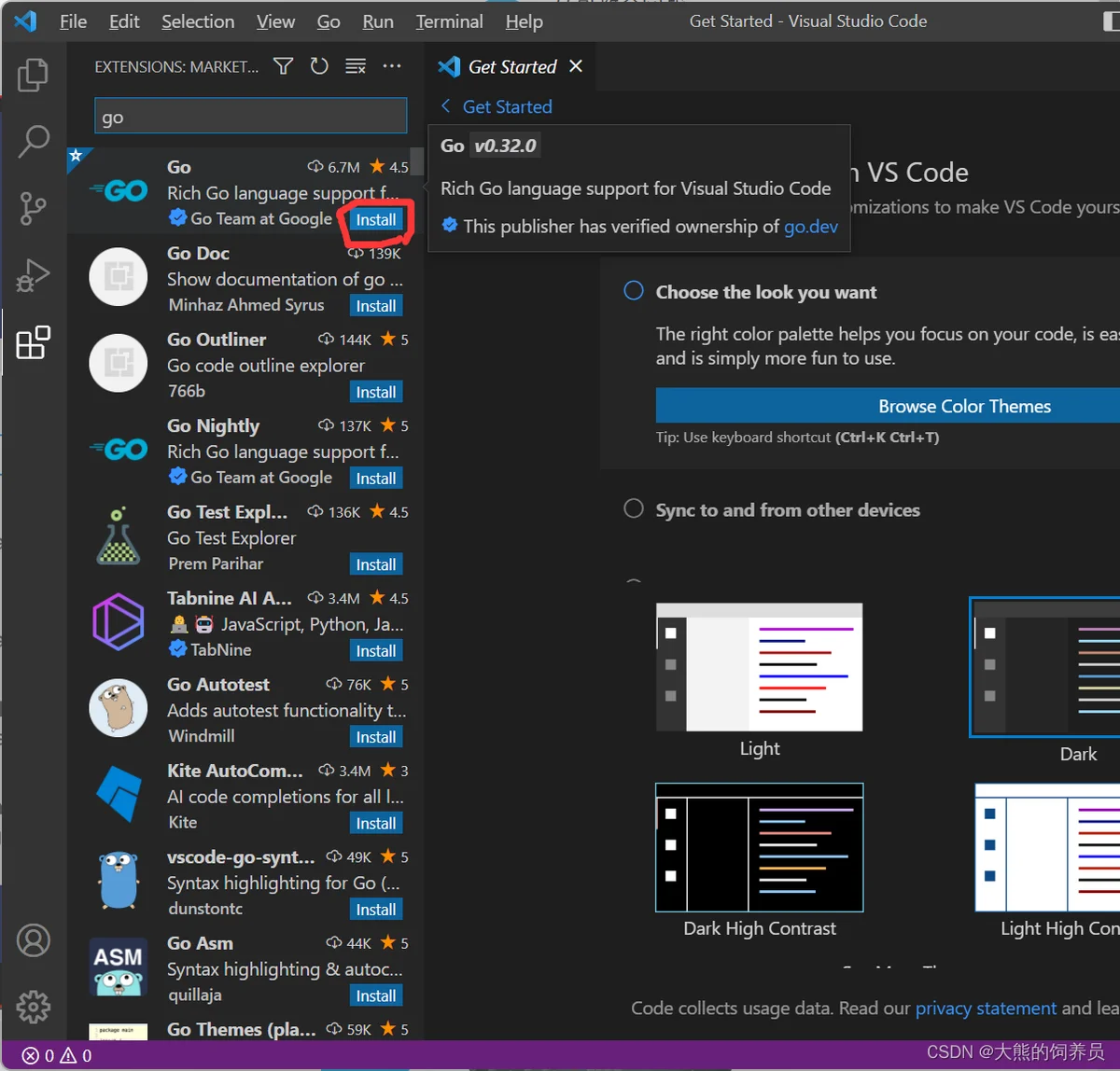Install the Go Doc extension
This screenshot has height=1071, width=1120.
tap(376, 306)
